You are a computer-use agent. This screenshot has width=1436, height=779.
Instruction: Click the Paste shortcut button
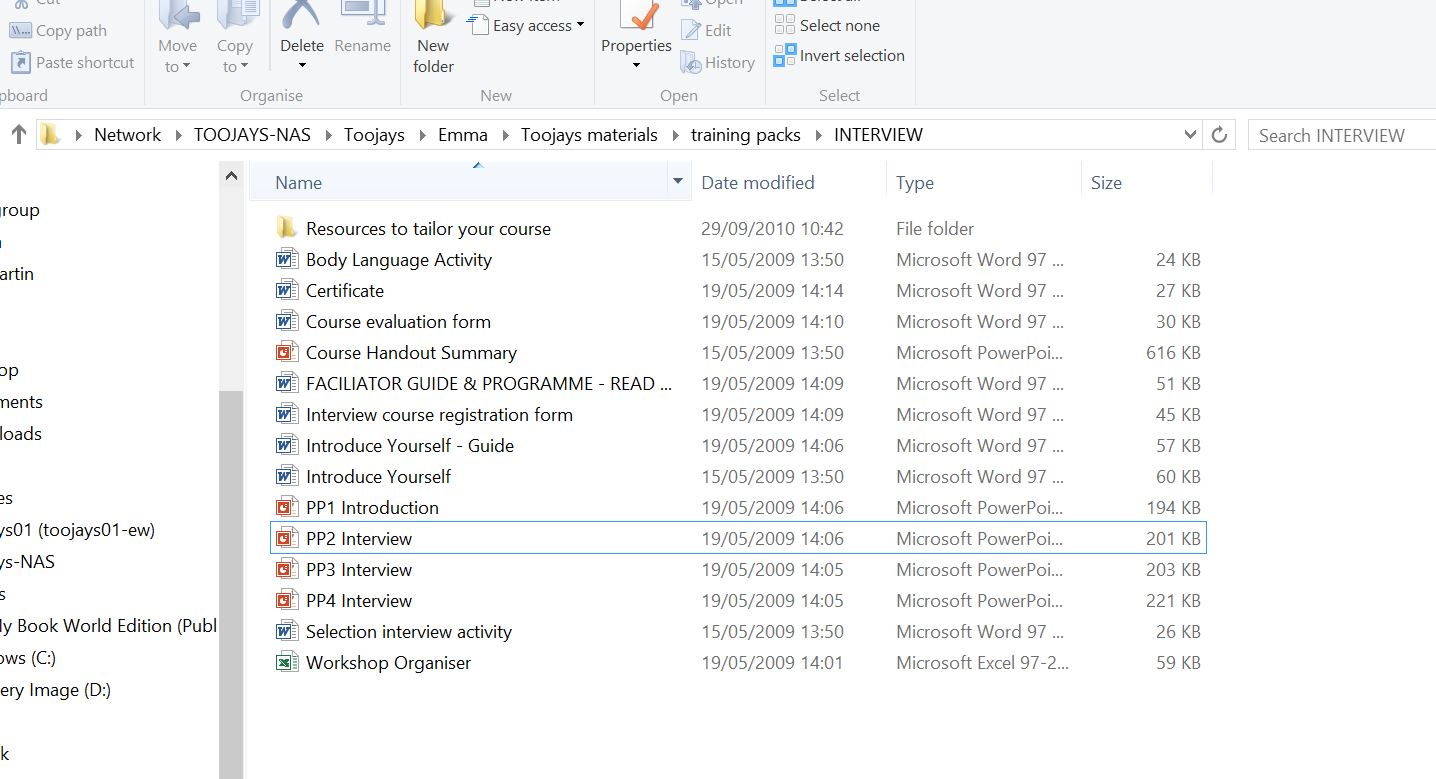(x=72, y=62)
